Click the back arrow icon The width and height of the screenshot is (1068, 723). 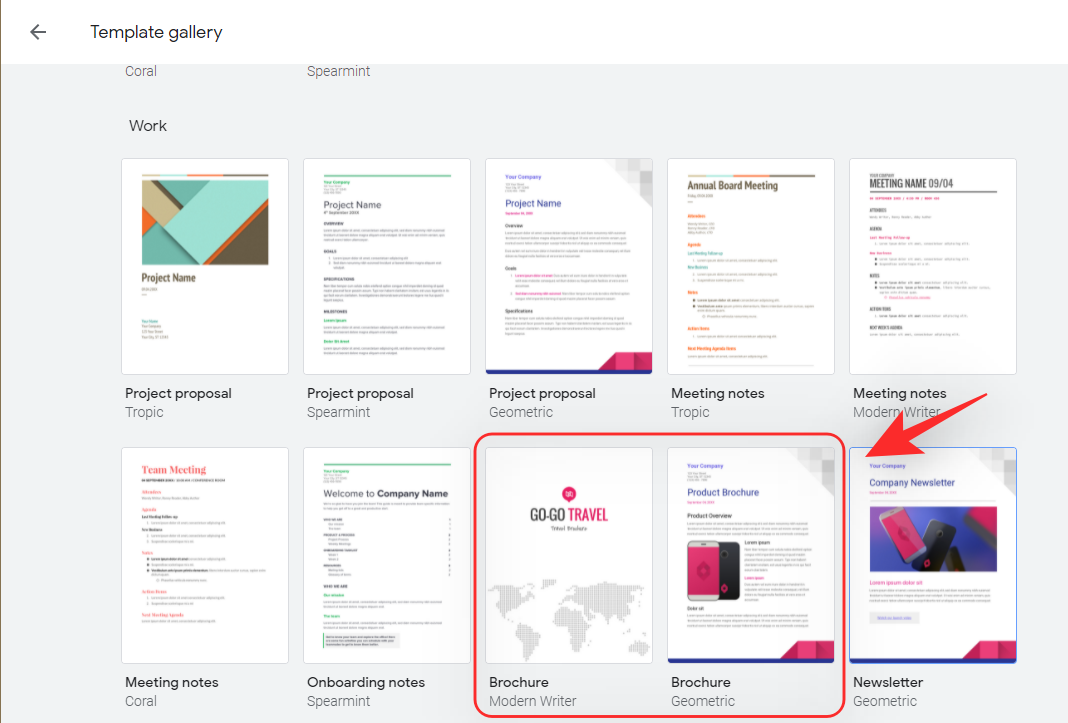click(x=38, y=32)
